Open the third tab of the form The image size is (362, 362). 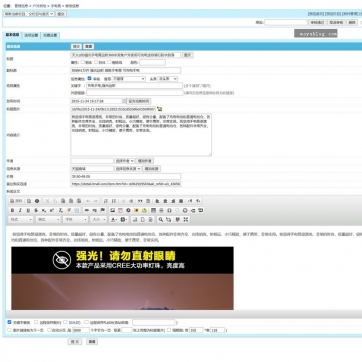50,35
